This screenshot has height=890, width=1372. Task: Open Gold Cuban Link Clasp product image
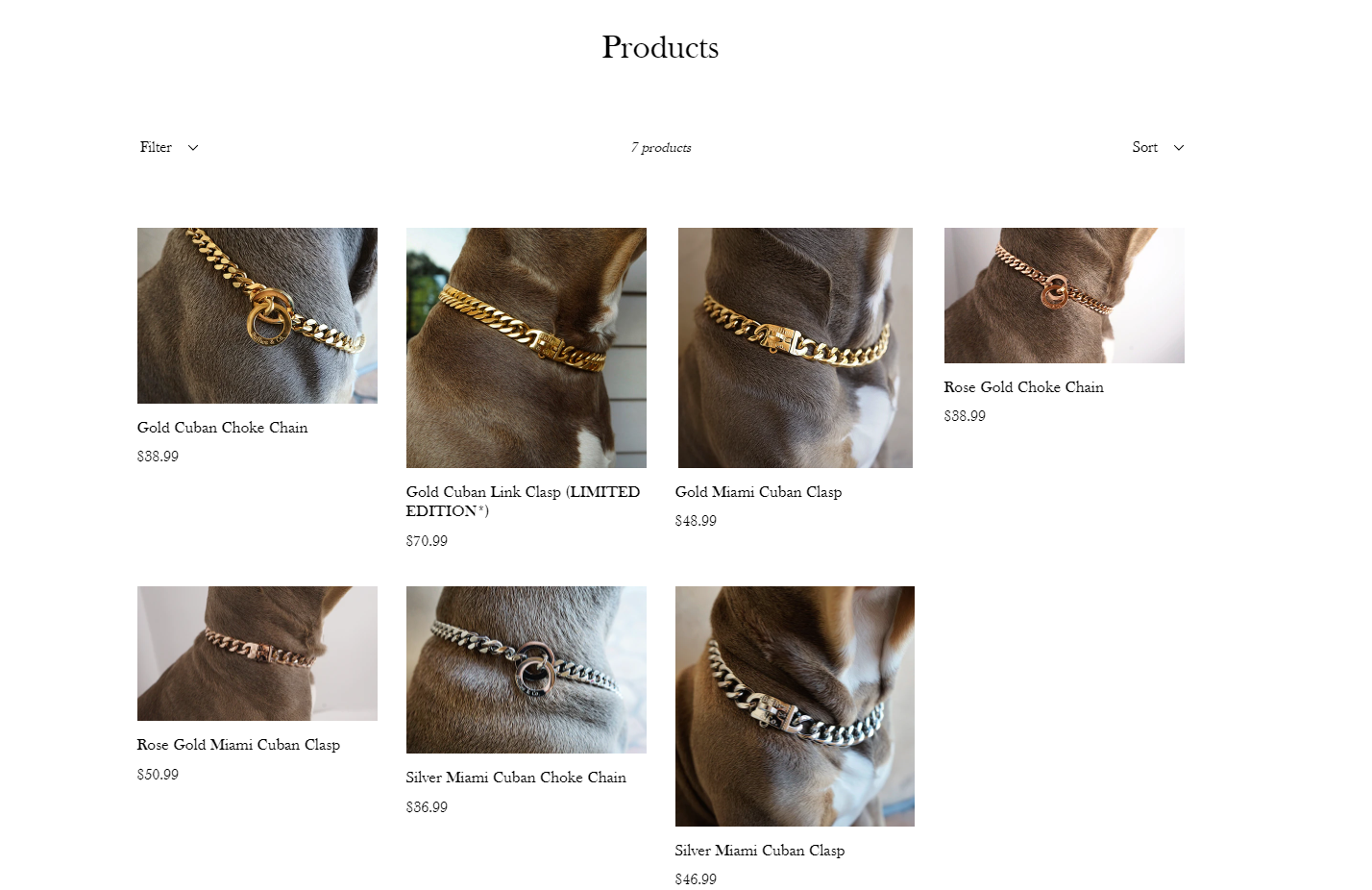527,348
